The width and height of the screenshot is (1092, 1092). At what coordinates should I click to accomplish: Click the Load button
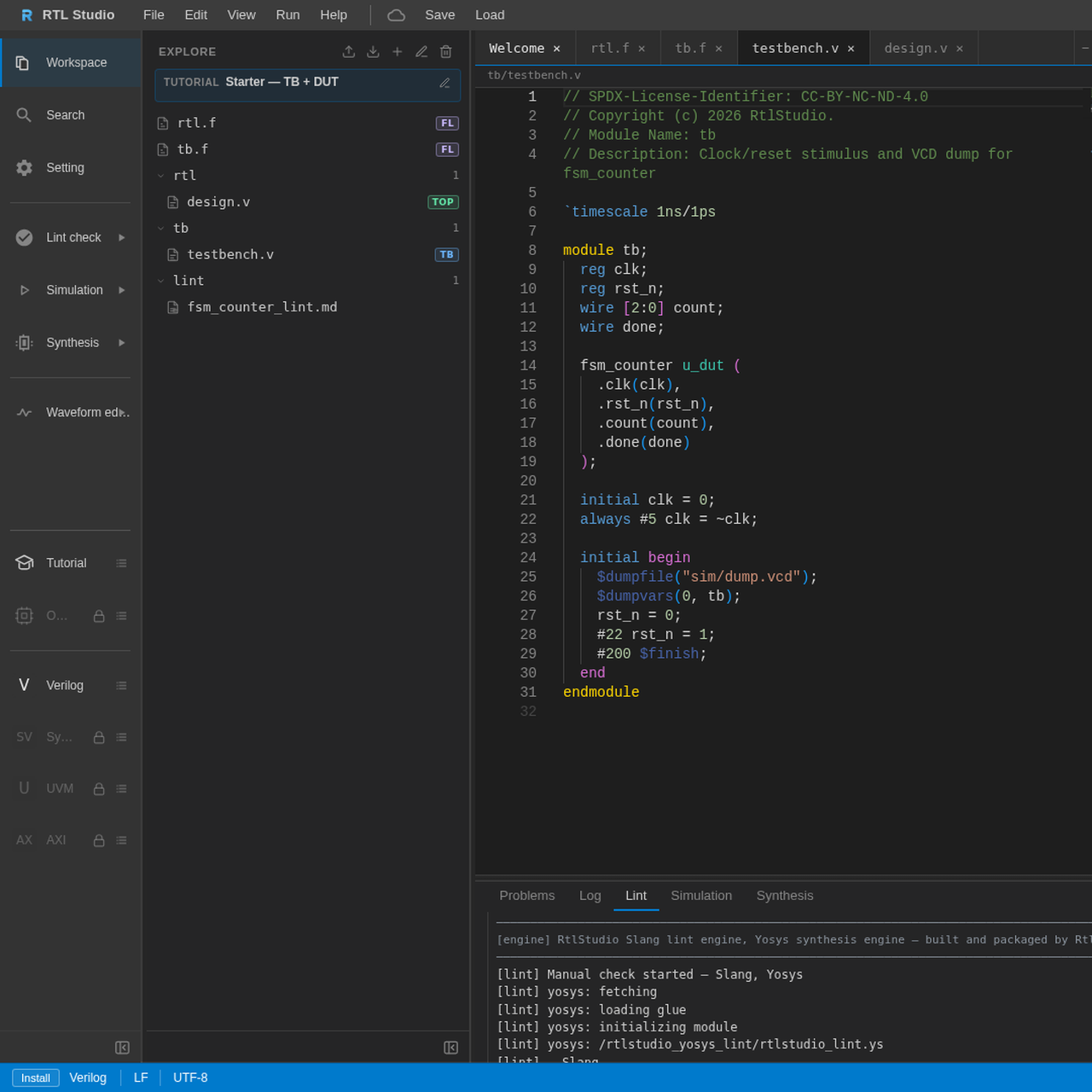pyautogui.click(x=490, y=15)
